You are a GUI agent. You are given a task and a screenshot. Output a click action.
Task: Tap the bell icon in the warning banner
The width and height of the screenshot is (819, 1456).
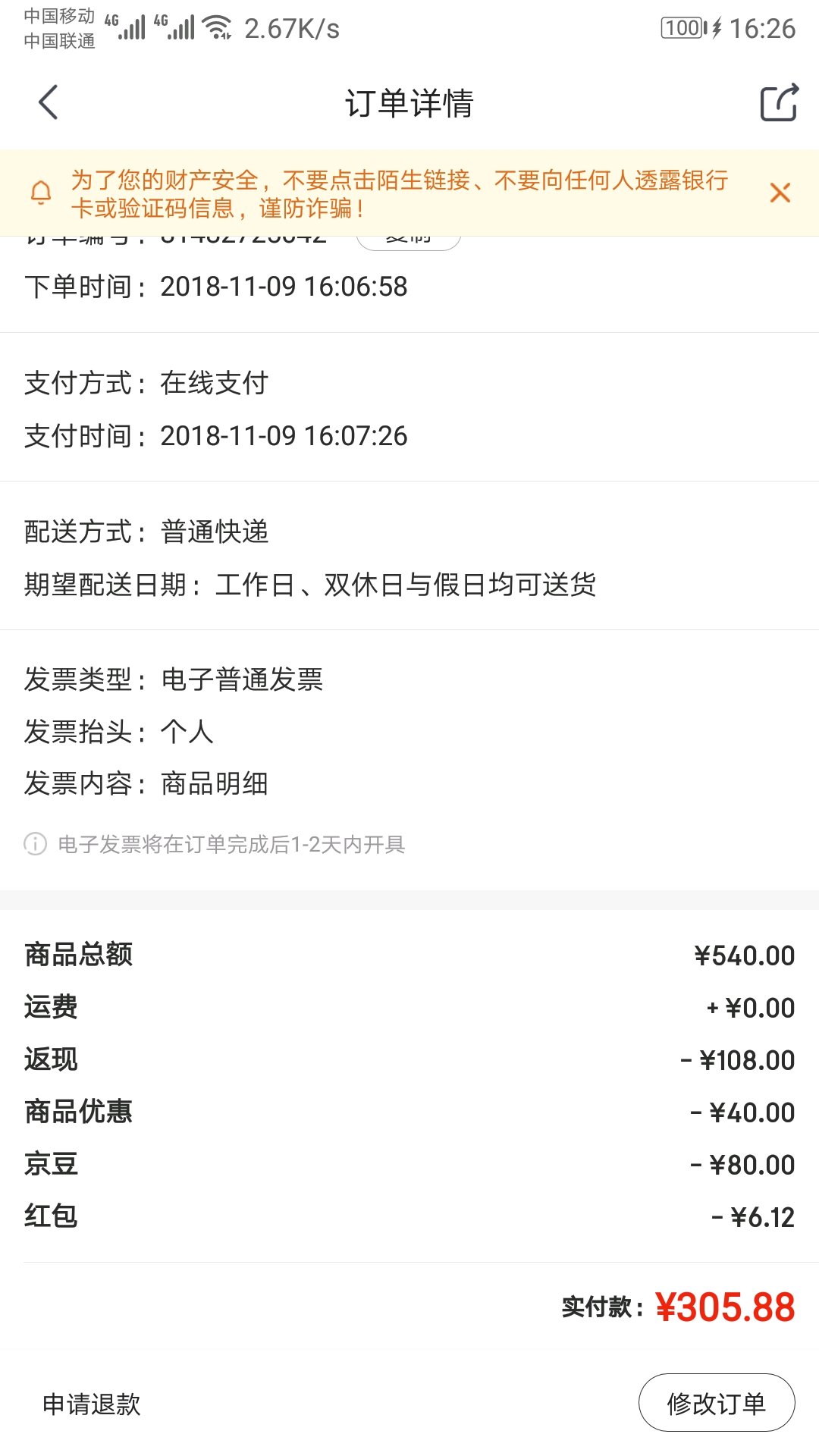click(41, 193)
